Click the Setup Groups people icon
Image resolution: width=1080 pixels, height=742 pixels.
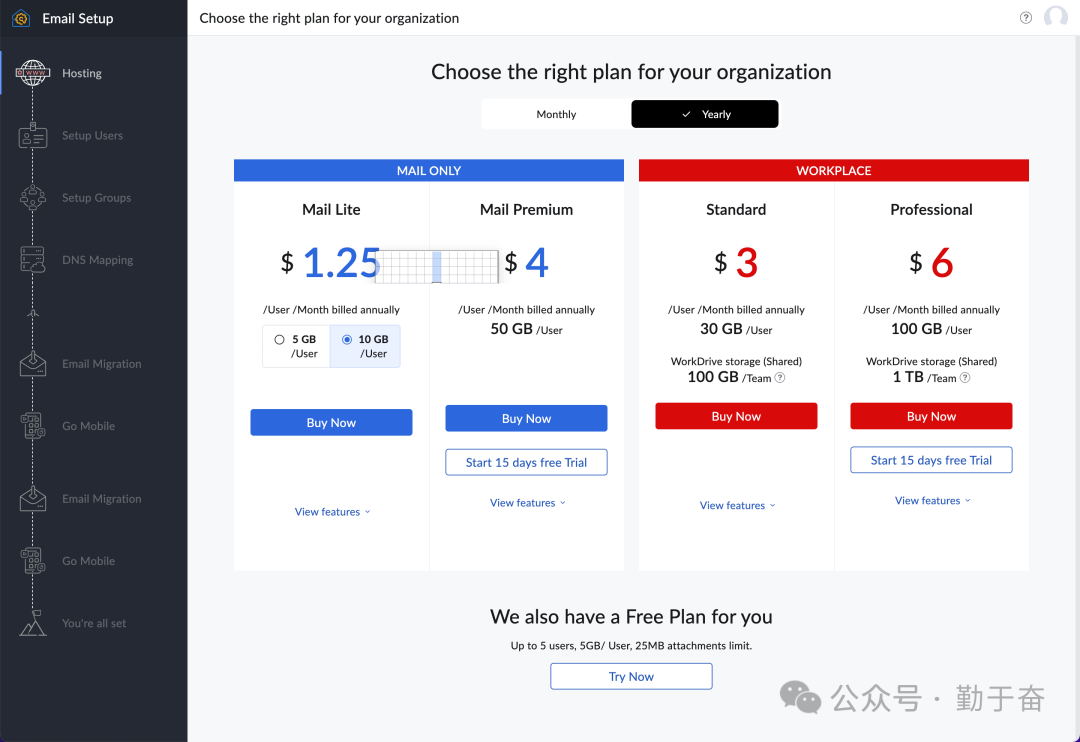coord(33,198)
